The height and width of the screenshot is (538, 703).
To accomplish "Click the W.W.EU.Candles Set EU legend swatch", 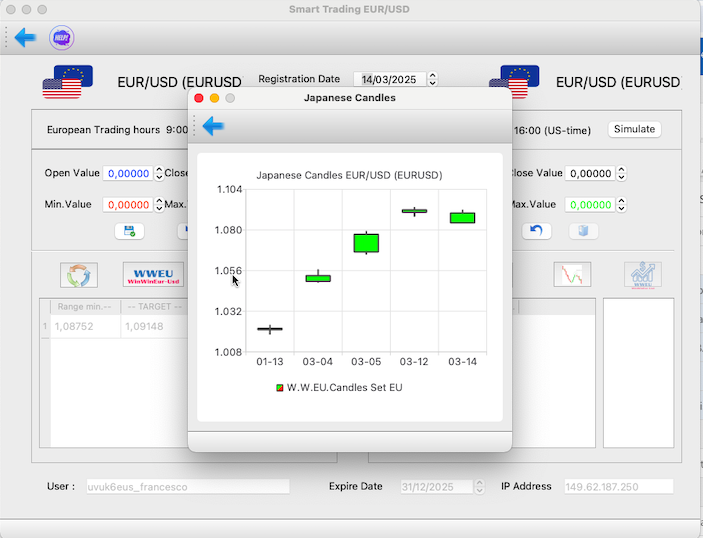I will click(x=280, y=387).
